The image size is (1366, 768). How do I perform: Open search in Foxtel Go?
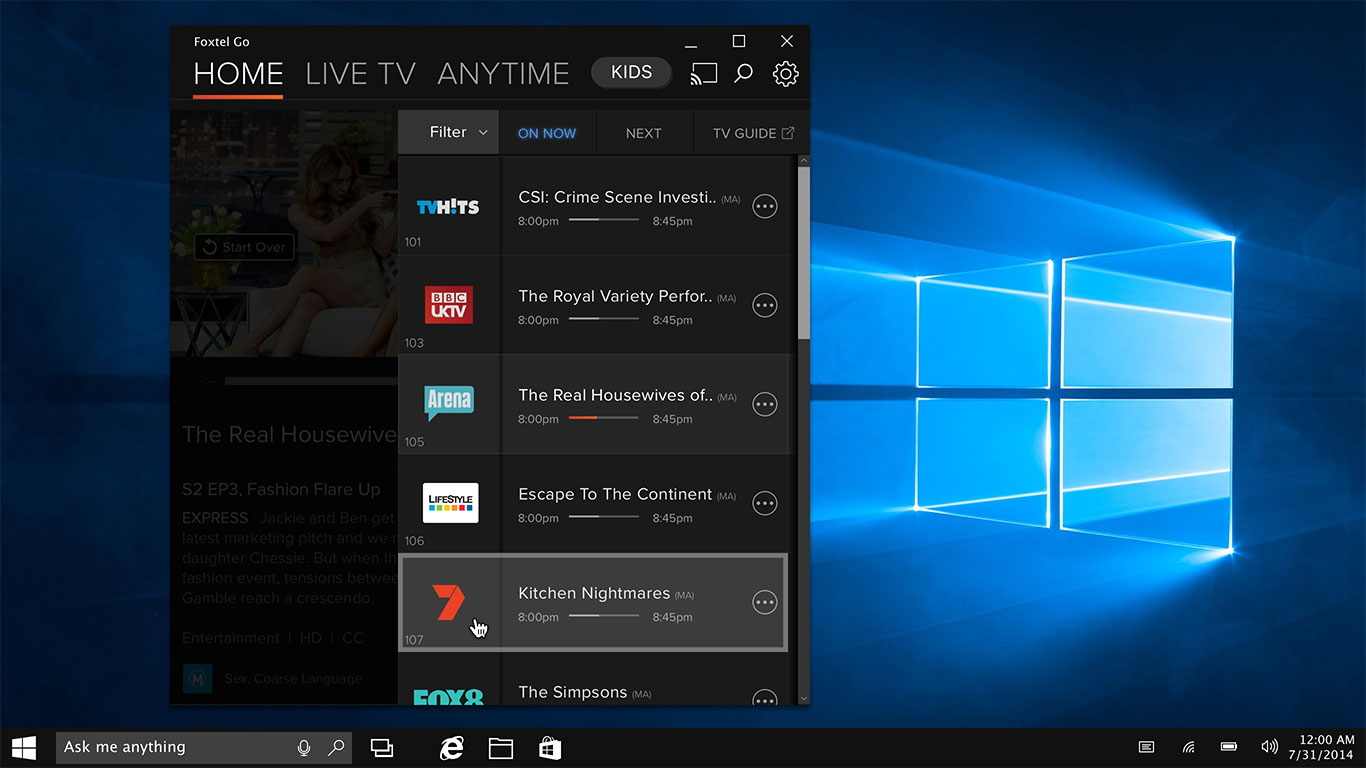743,73
